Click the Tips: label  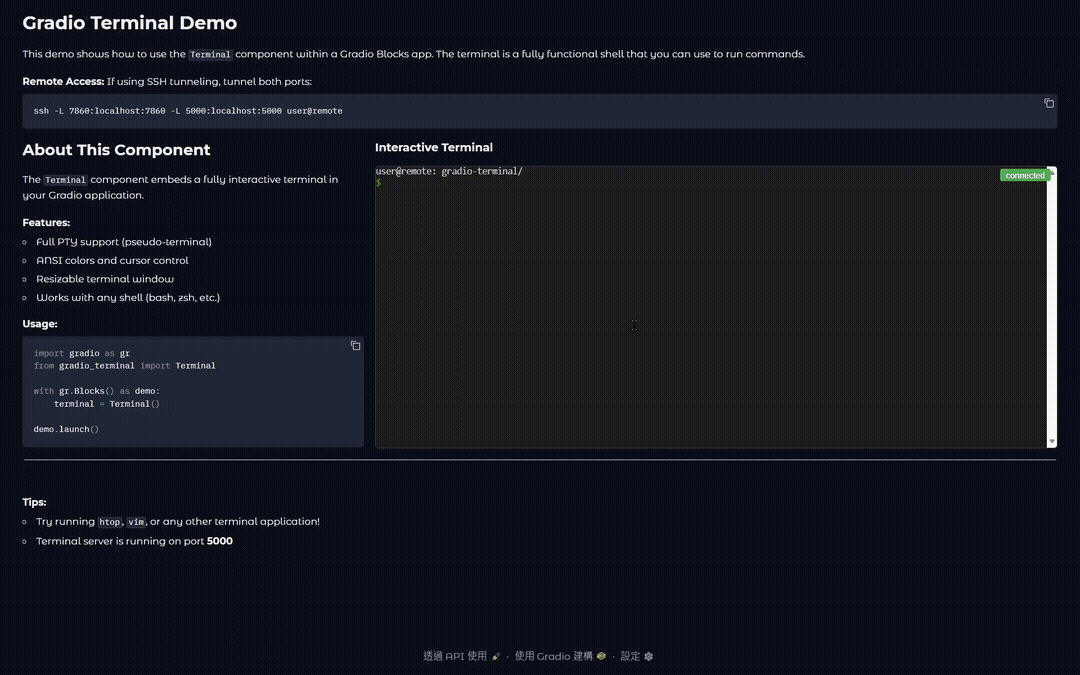pyautogui.click(x=34, y=502)
